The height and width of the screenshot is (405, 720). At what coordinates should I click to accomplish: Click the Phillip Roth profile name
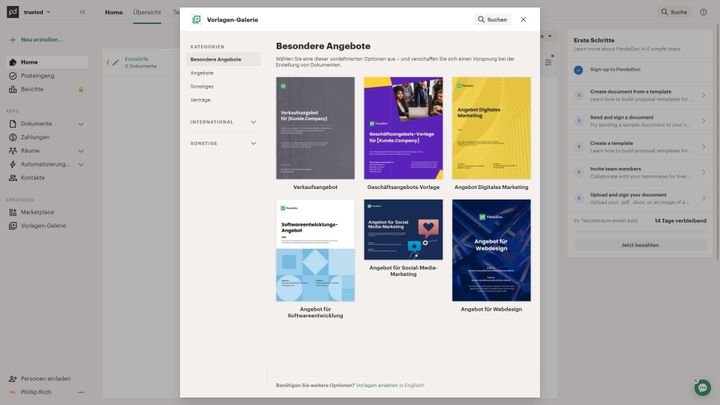(36, 393)
